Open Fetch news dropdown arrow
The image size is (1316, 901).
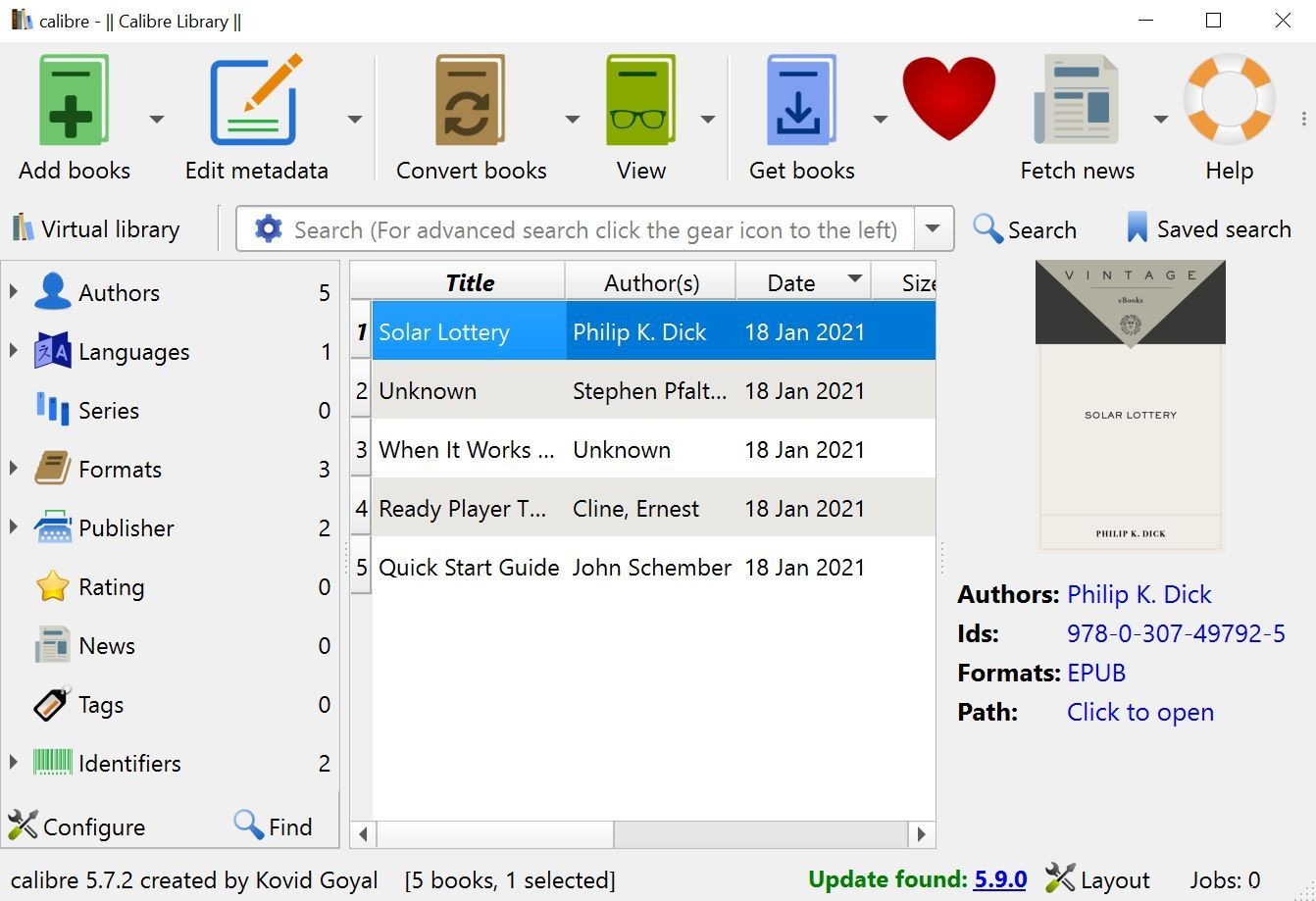click(1160, 119)
